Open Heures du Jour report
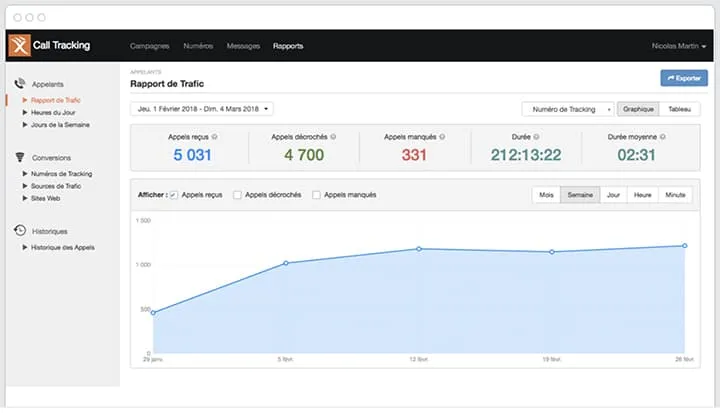The height and width of the screenshot is (413, 720). [x=53, y=113]
